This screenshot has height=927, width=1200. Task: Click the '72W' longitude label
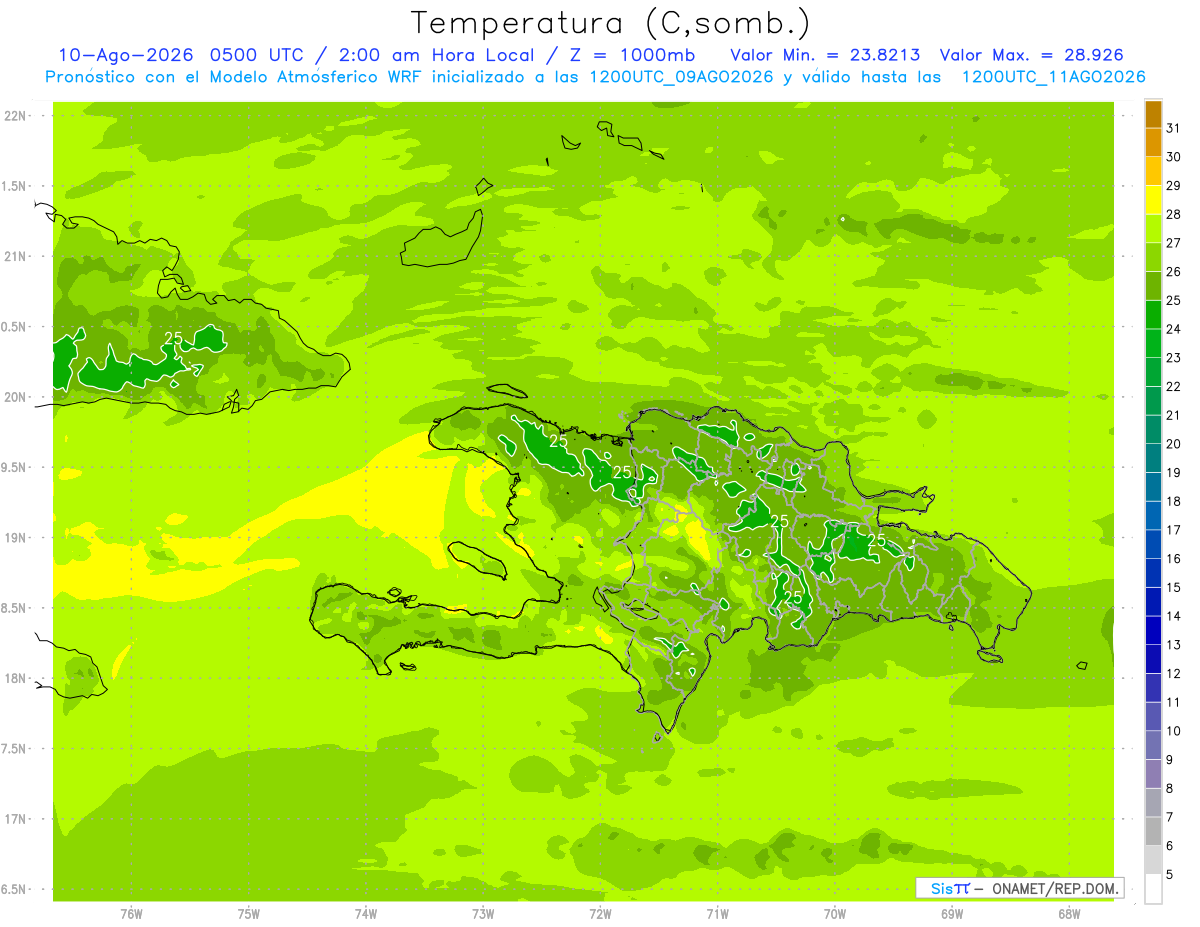tap(600, 913)
